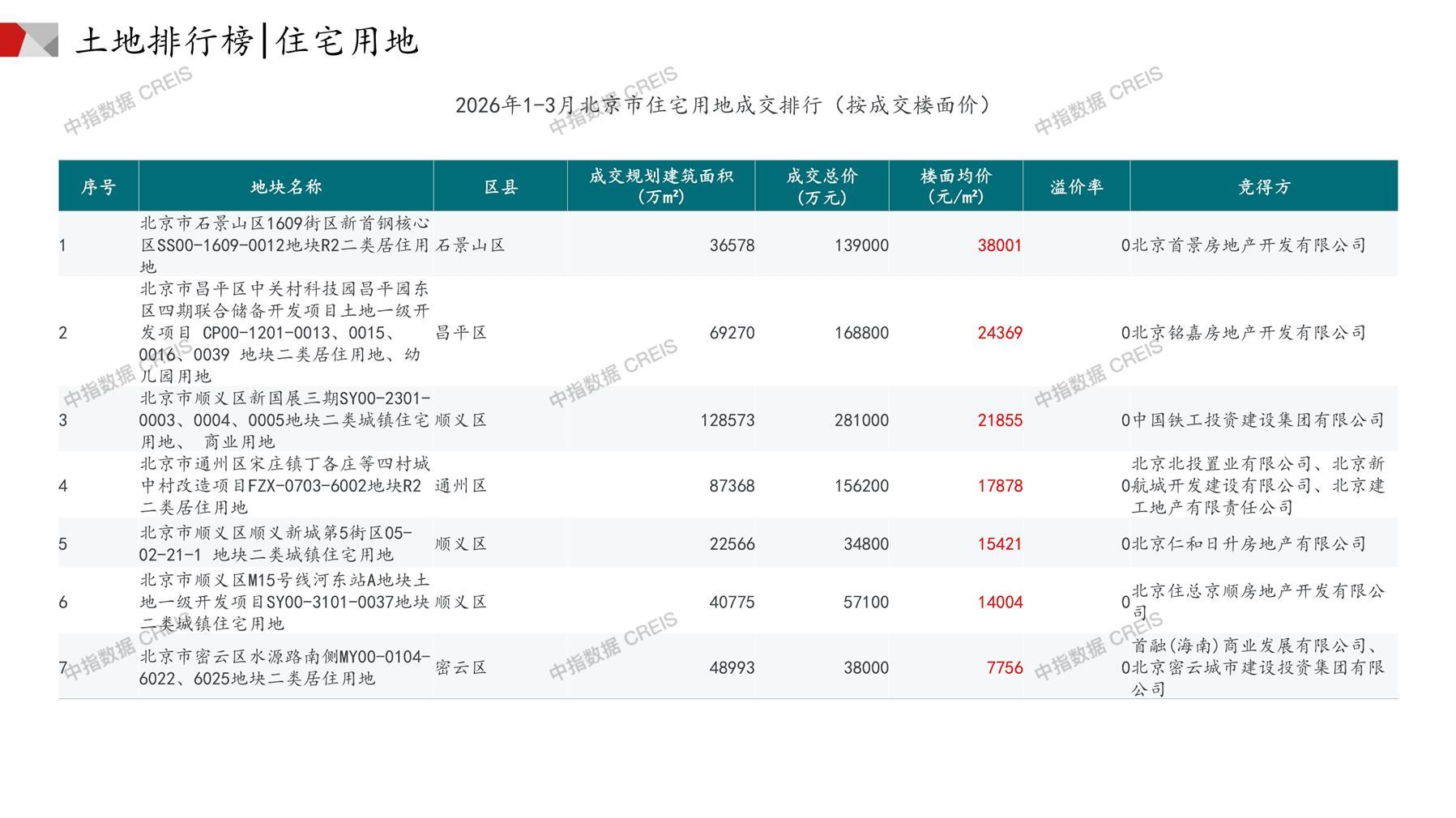The width and height of the screenshot is (1456, 818).
Task: Select the chart heading 2026年1-3月北京市住宅用地成交排行
Action: click(x=723, y=105)
